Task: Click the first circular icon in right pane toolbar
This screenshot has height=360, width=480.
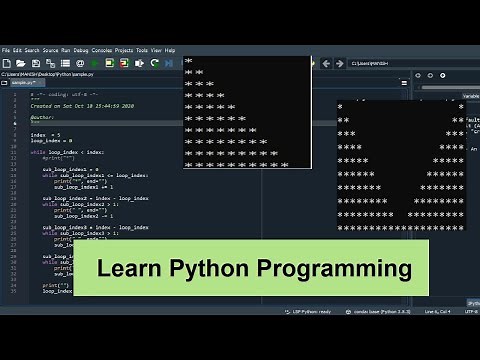Action: click(418, 76)
